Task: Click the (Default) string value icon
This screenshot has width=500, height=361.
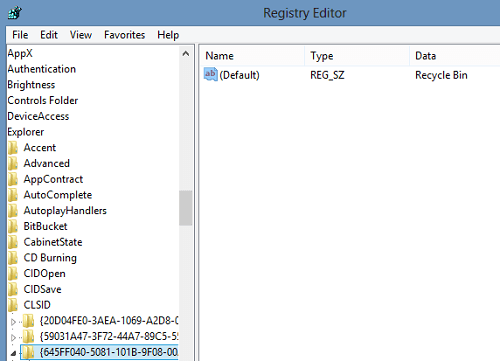Action: [x=211, y=75]
